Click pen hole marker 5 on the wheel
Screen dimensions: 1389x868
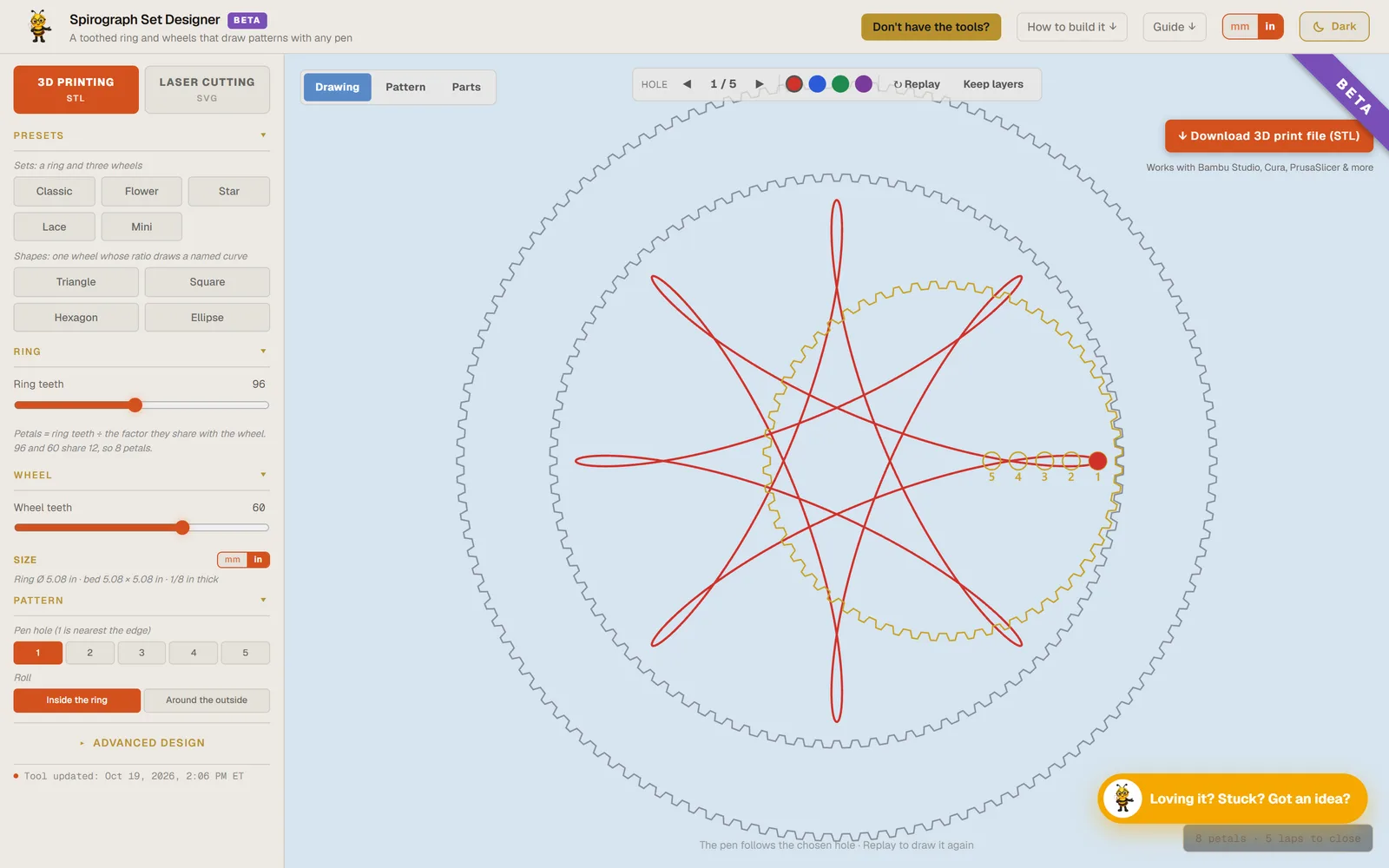point(991,461)
